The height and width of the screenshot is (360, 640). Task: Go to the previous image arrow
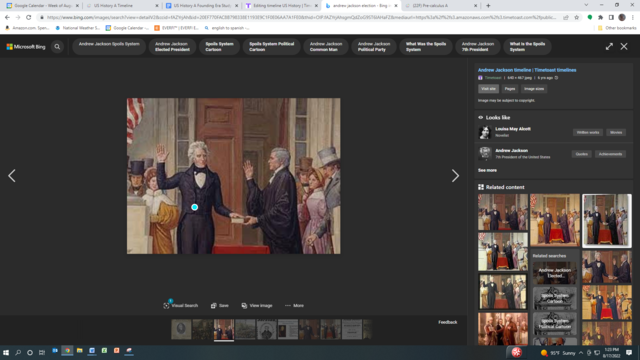click(12, 176)
